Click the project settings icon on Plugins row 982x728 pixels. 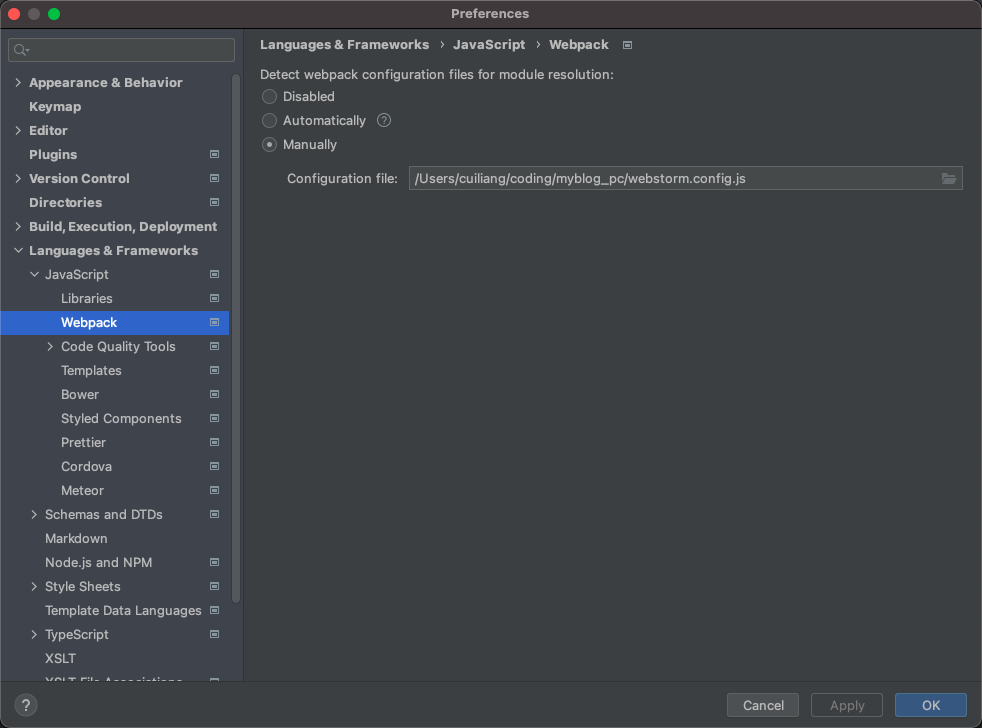pos(214,154)
